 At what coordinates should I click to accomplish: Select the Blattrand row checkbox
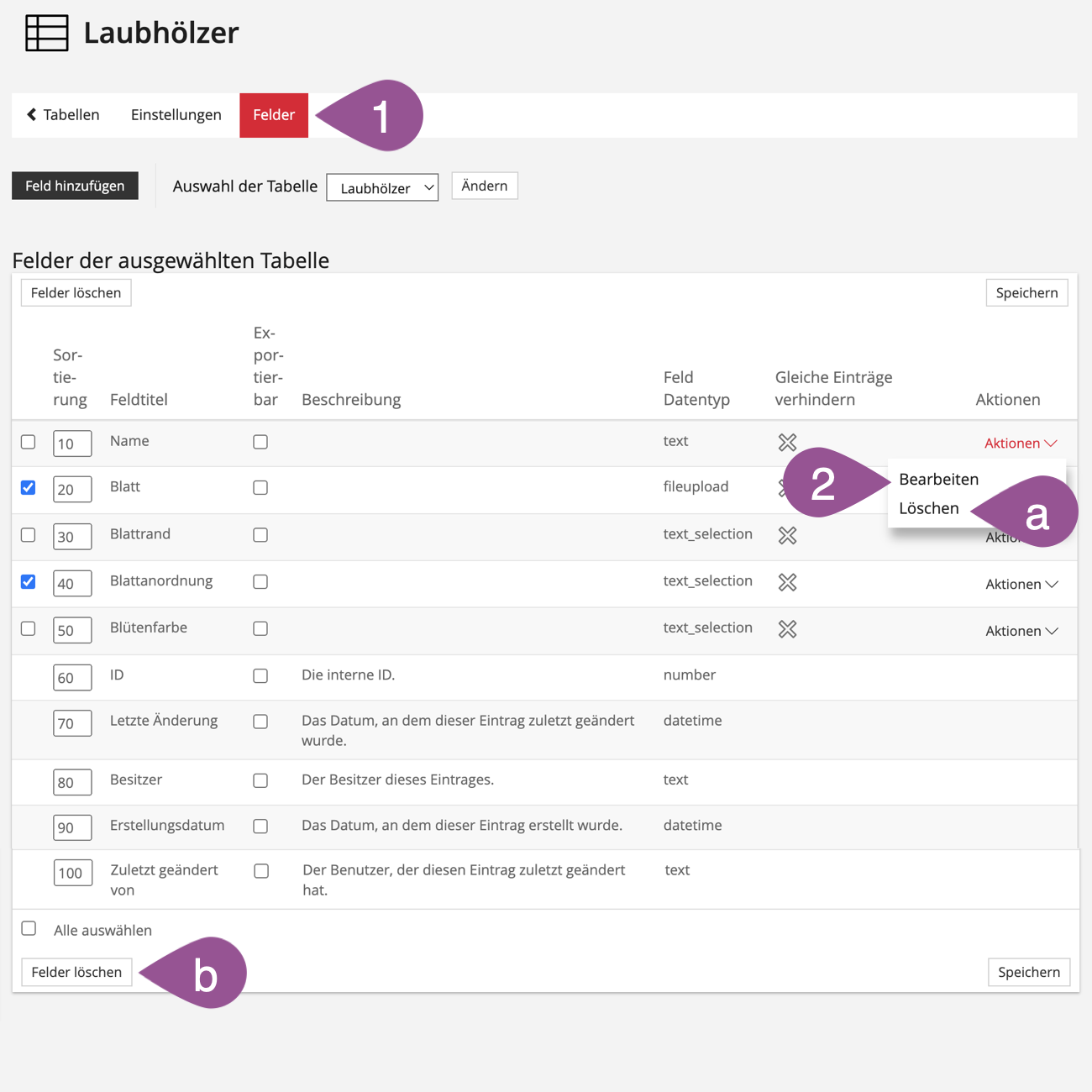pos(29,535)
